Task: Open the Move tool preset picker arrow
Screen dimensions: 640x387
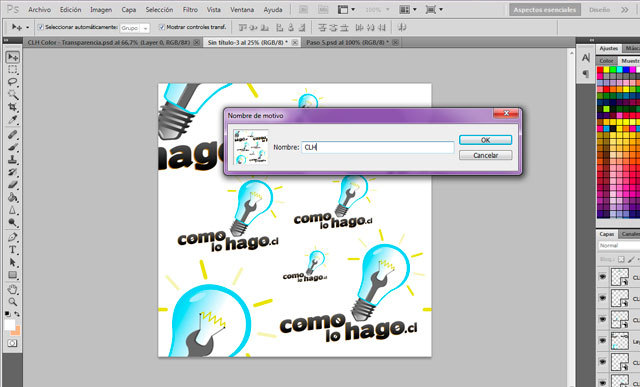Action: (27, 28)
